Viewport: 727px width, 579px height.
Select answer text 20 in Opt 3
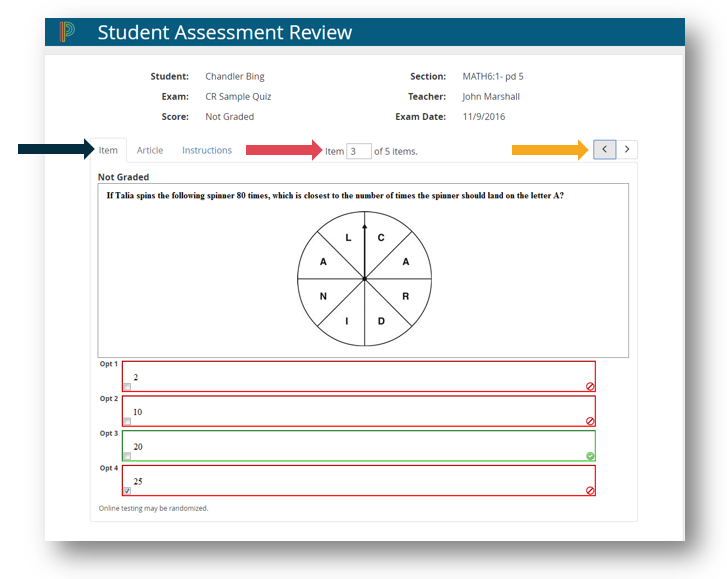[x=138, y=446]
